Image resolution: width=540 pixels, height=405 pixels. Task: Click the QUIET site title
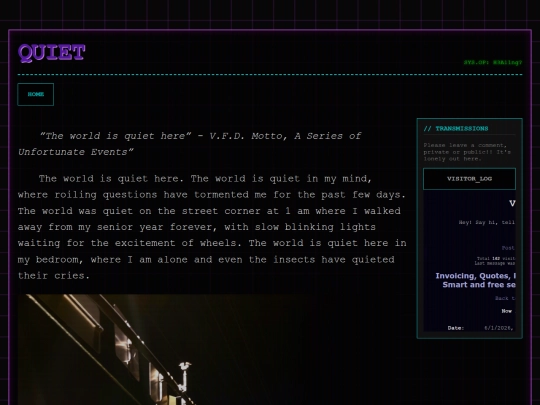pos(52,53)
